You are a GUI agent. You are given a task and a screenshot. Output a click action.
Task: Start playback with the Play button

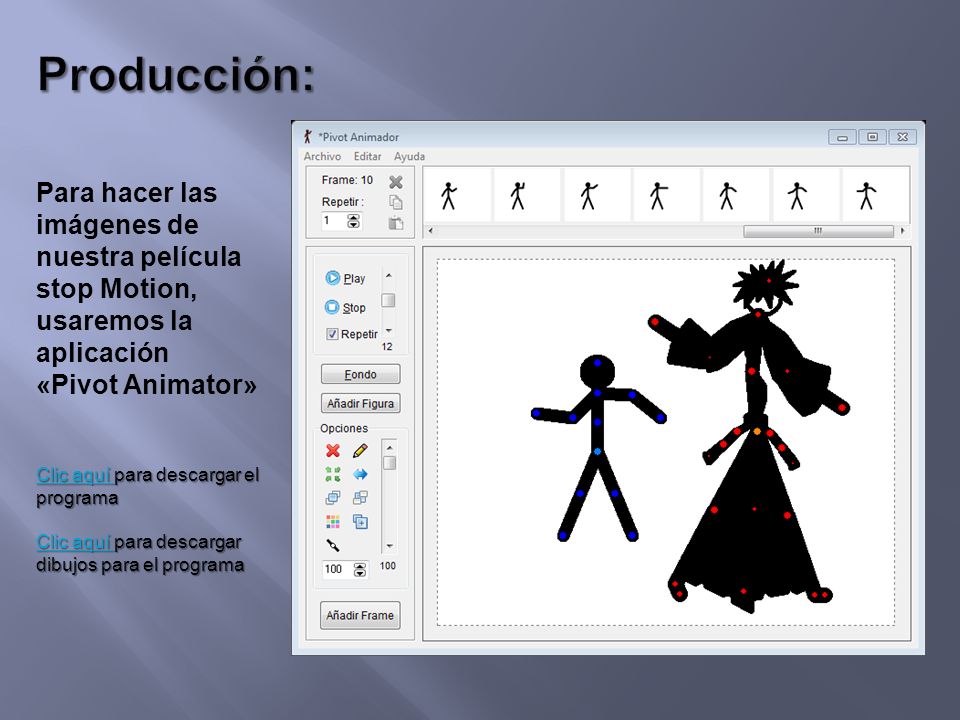(345, 279)
